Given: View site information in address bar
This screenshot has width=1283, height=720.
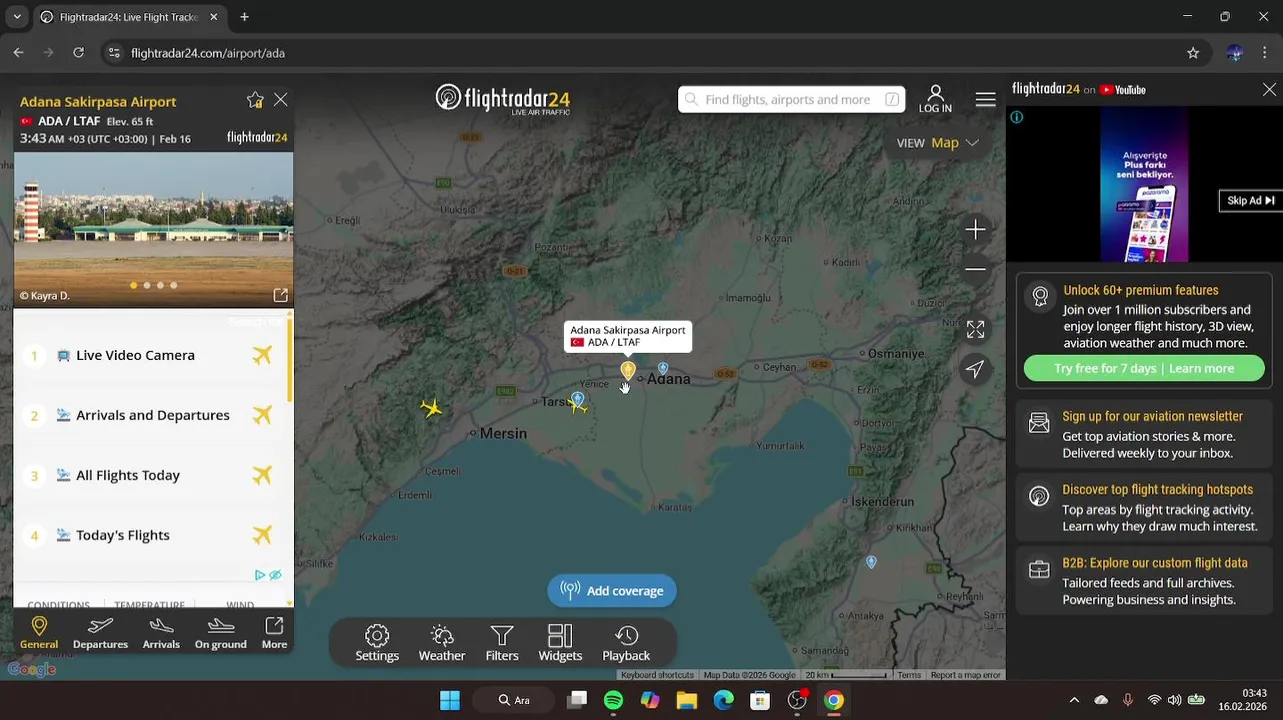Looking at the screenshot, I should 114,53.
